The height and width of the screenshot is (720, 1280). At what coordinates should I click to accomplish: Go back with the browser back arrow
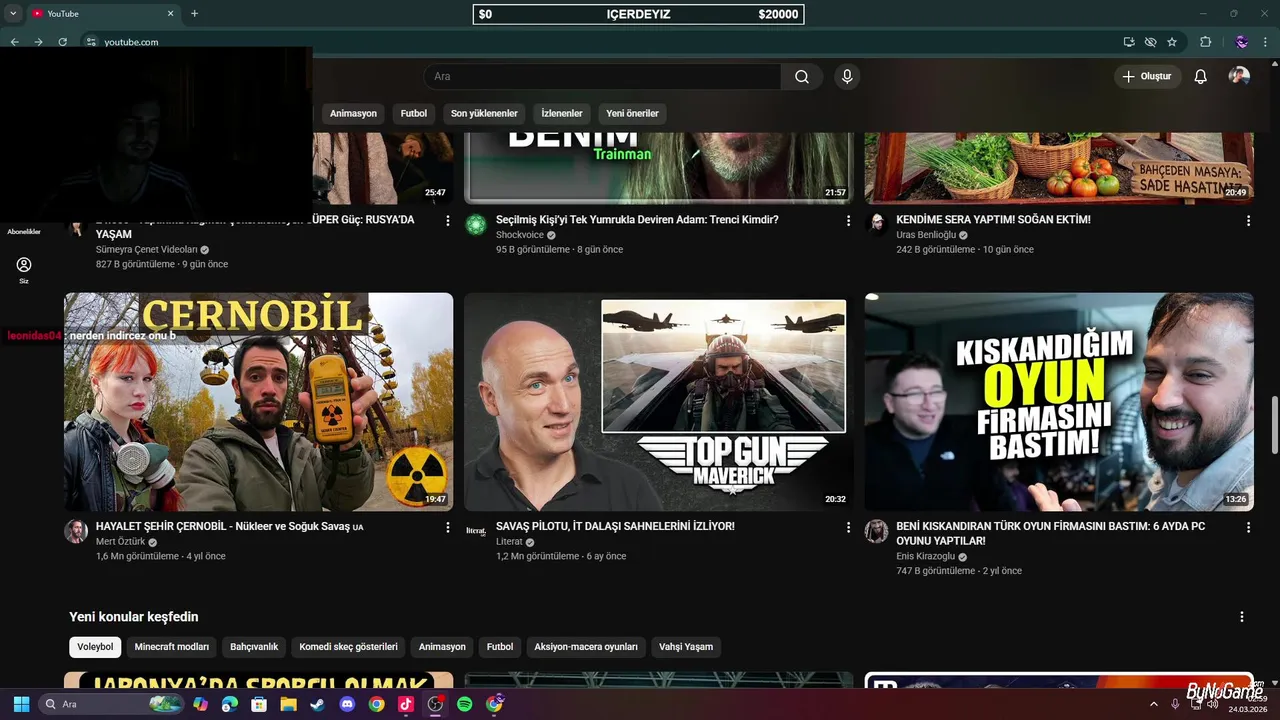click(14, 42)
